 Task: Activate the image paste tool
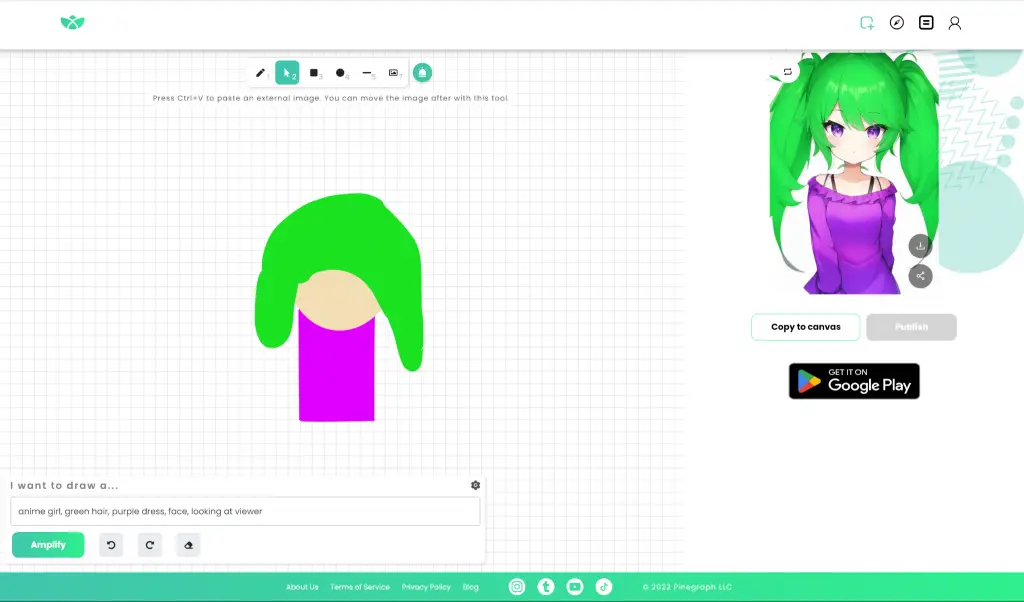point(394,72)
